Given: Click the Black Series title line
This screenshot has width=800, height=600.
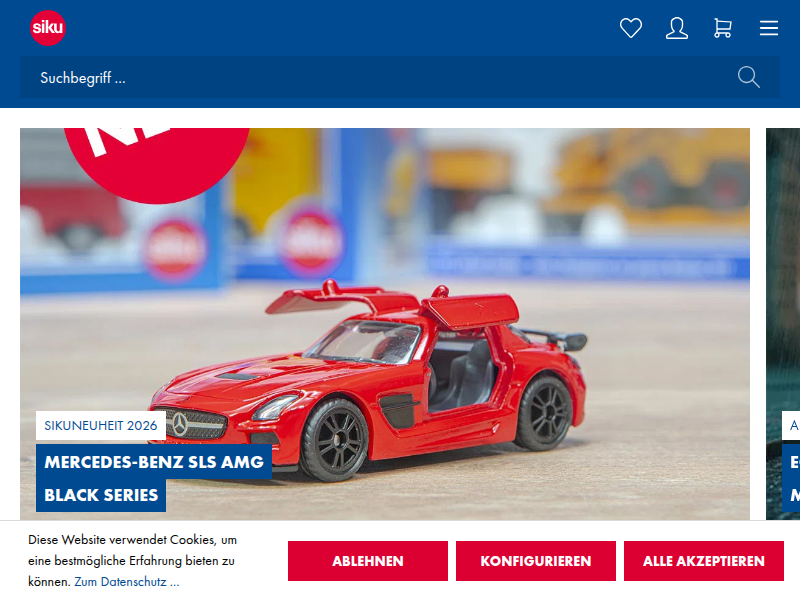Looking at the screenshot, I should point(101,495).
